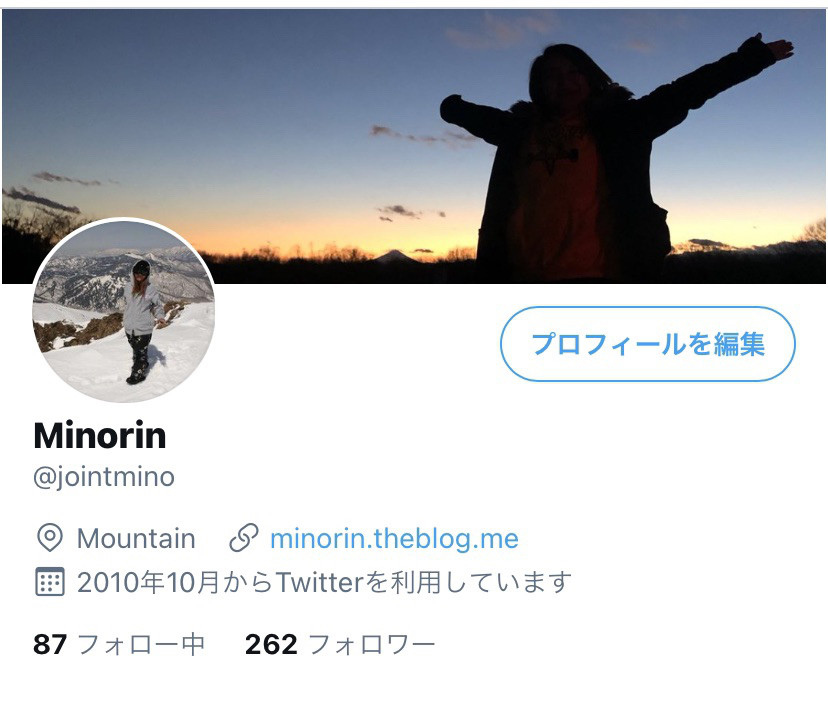
Task: Click the フォロー中 label text
Action: pos(141,645)
